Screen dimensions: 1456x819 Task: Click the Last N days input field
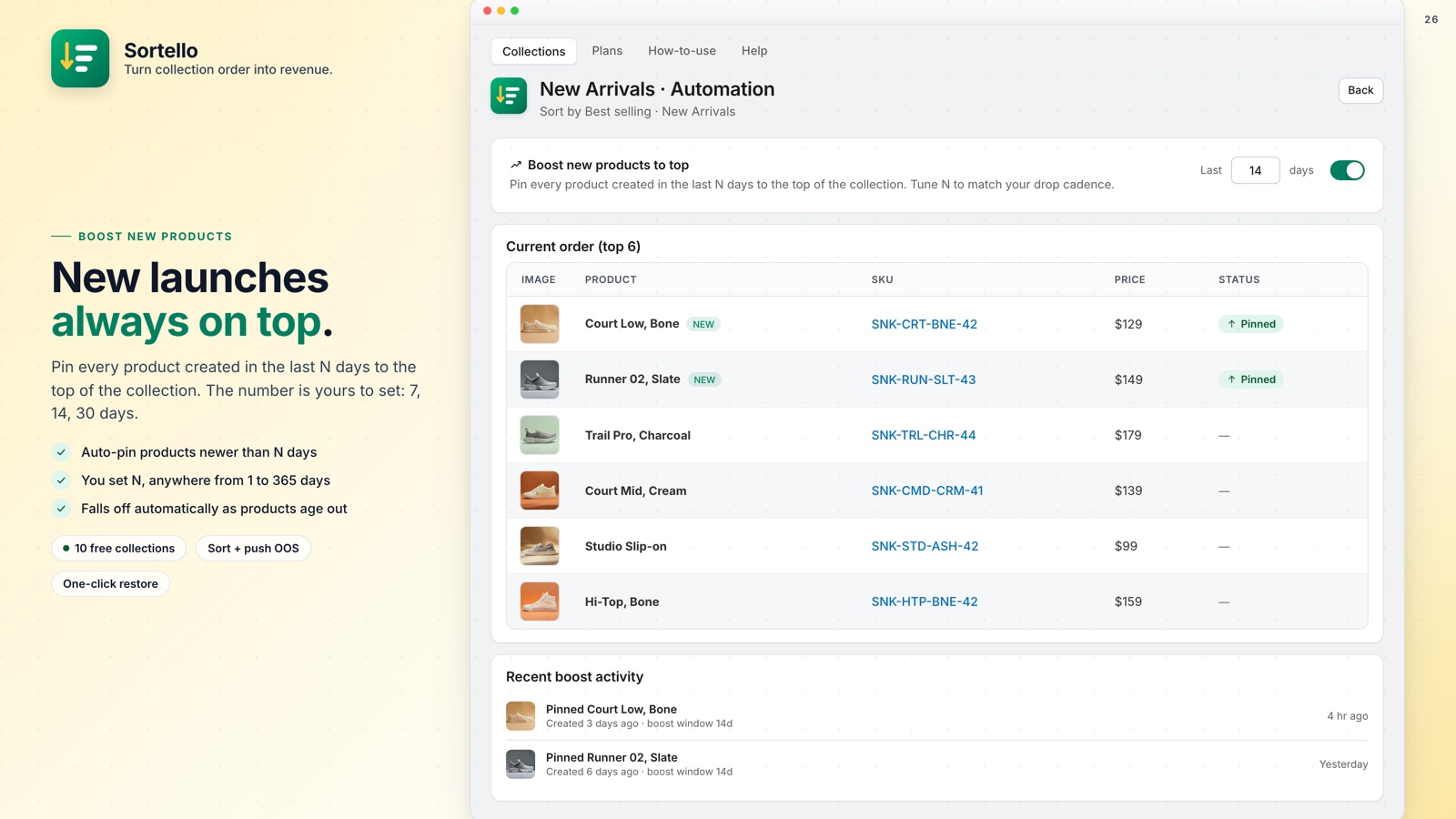[x=1255, y=170]
